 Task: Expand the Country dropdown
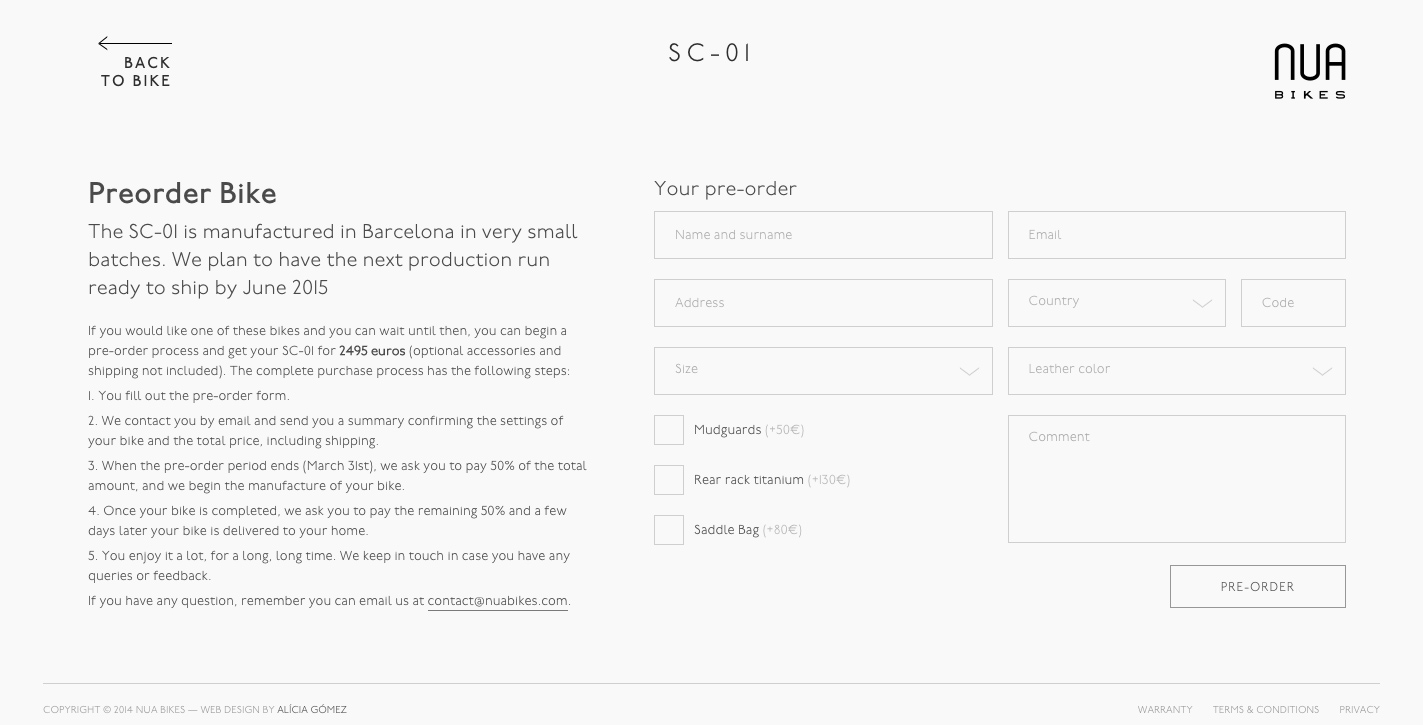point(1116,303)
